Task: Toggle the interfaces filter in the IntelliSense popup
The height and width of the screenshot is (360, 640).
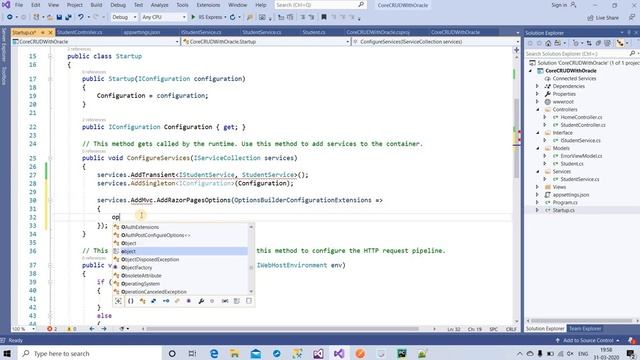Action: 166,301
